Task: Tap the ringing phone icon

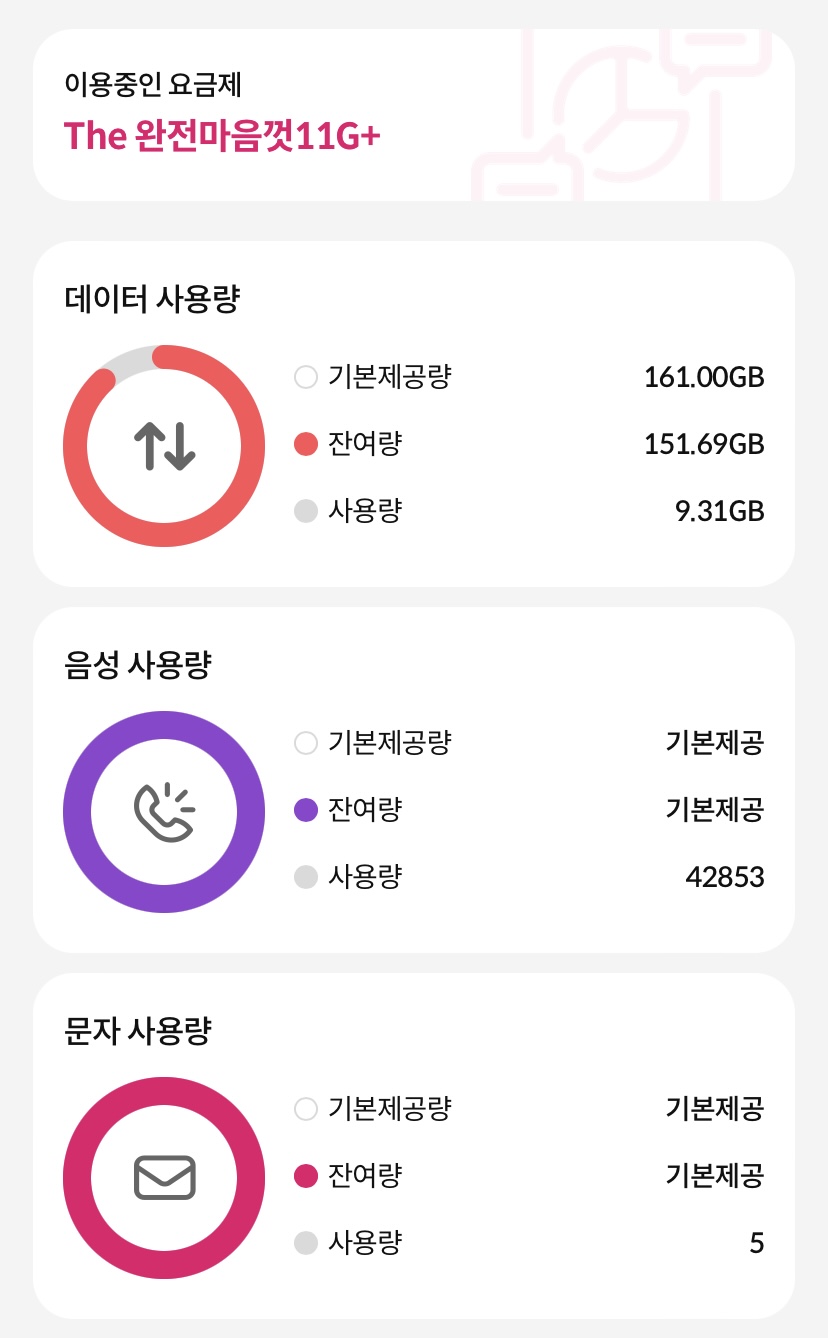Action: click(x=164, y=811)
